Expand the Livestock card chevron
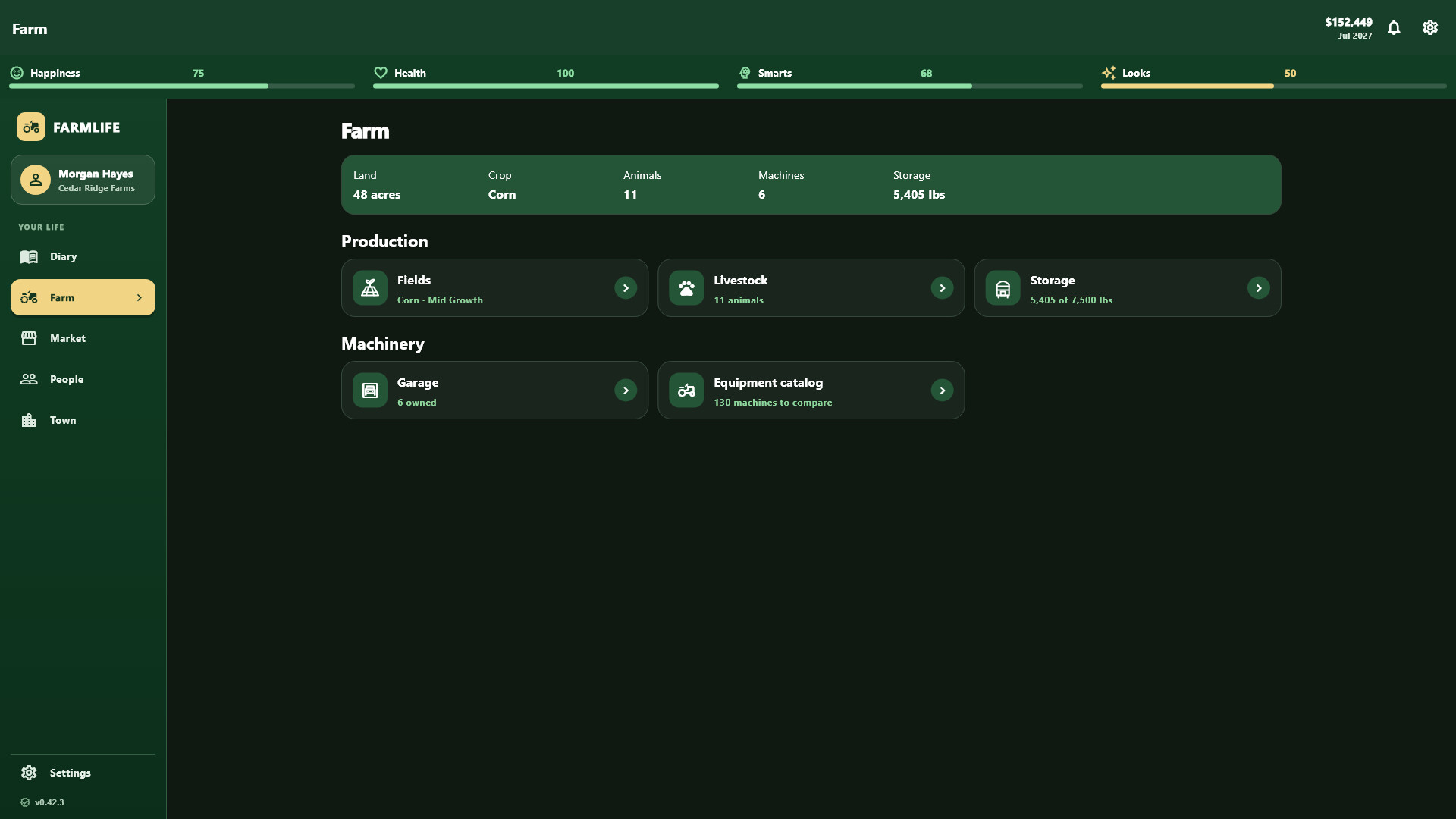Viewport: 1456px width, 819px height. click(x=942, y=288)
